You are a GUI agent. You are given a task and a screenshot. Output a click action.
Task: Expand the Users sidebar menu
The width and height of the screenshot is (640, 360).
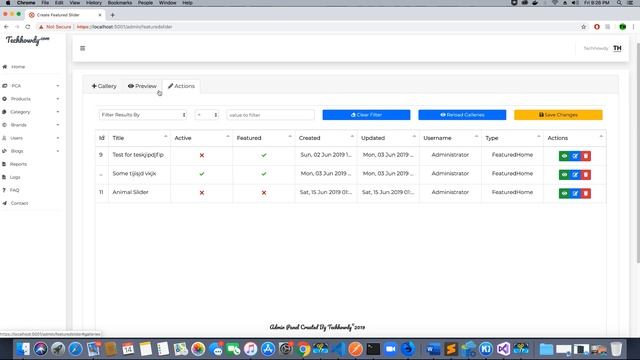[31, 138]
